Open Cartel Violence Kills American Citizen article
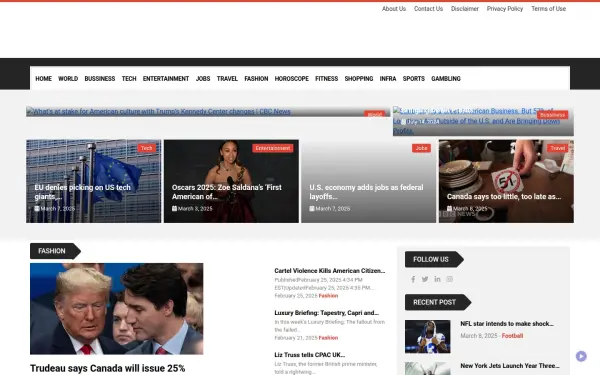600x375 pixels. [329, 271]
